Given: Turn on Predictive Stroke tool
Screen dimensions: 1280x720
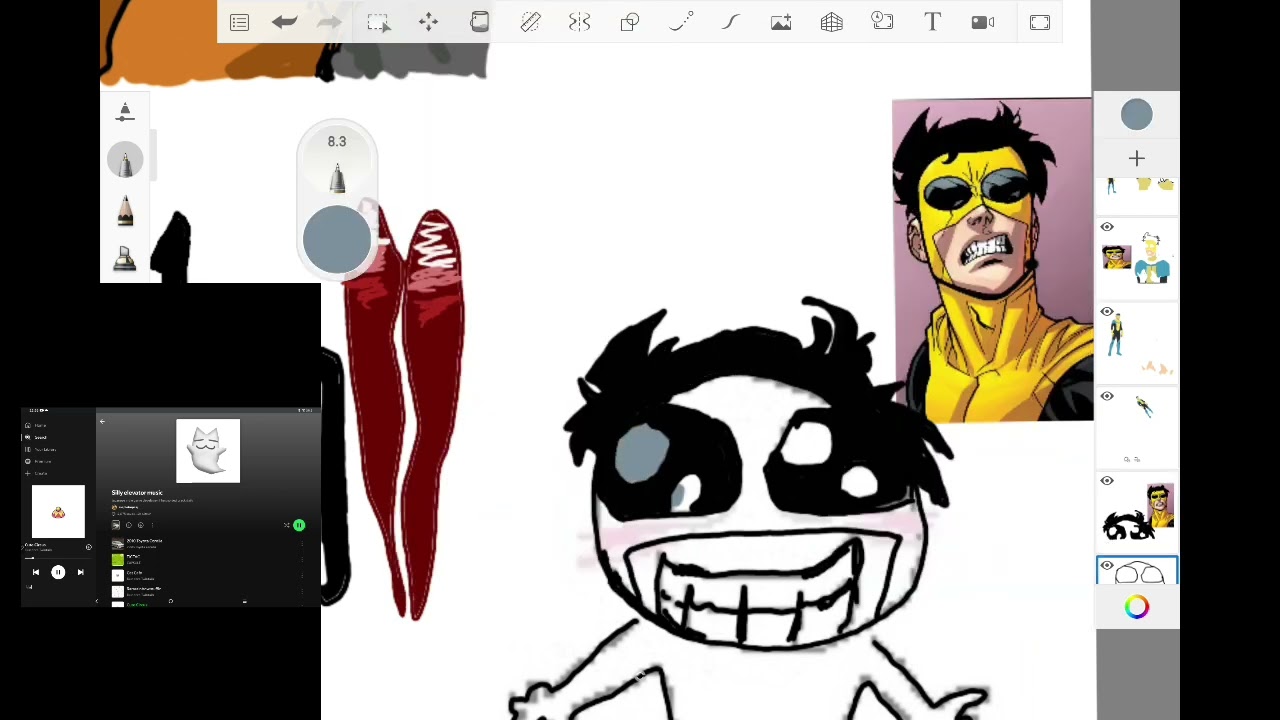Looking at the screenshot, I should click(x=680, y=22).
